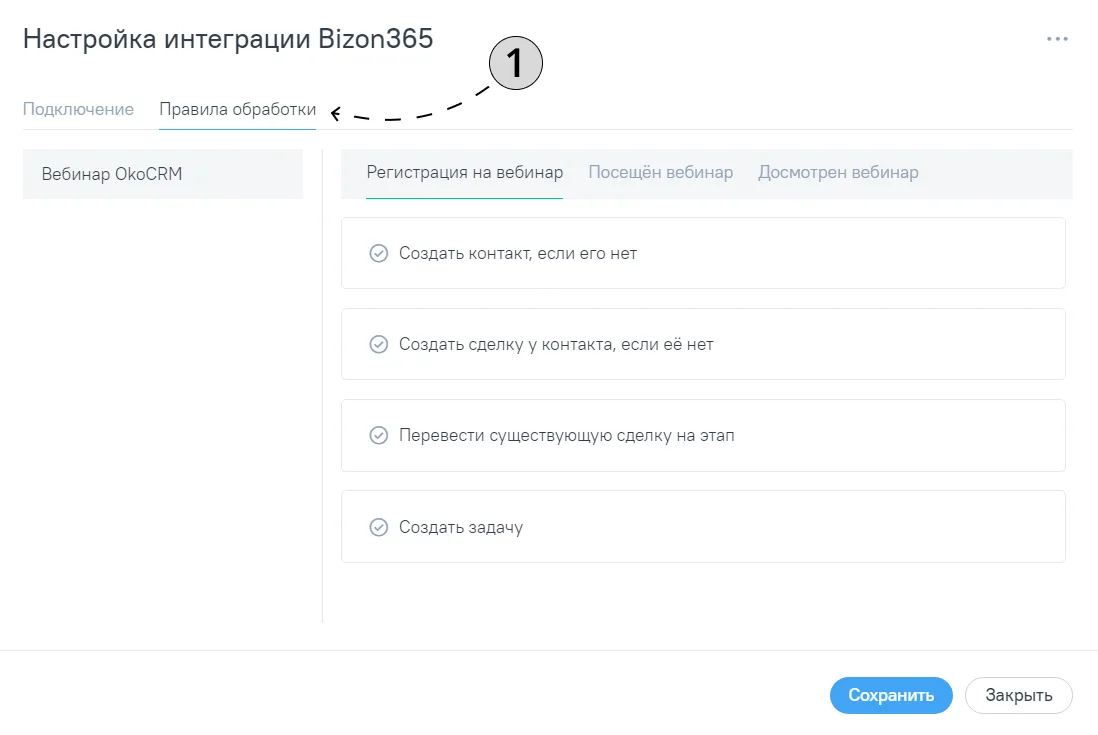Viewport: 1098px width, 735px height.
Task: Expand the 'Перевести существующую сделку на этап' rule text
Action: (567, 435)
